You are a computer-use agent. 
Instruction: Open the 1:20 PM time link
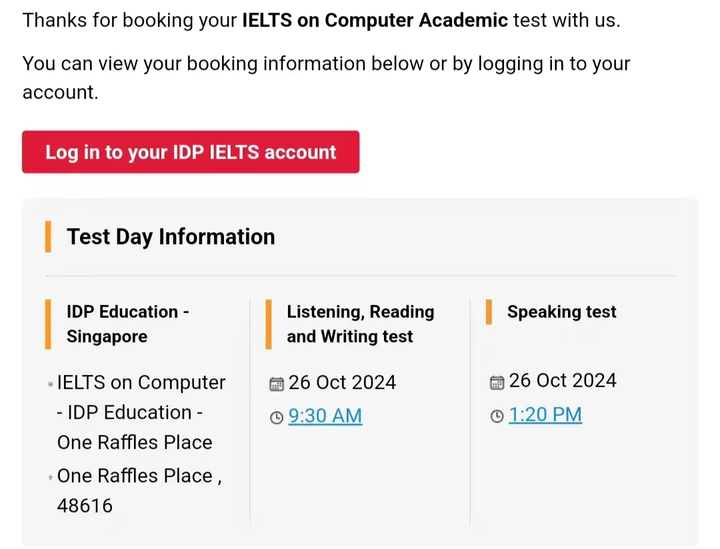coord(545,415)
